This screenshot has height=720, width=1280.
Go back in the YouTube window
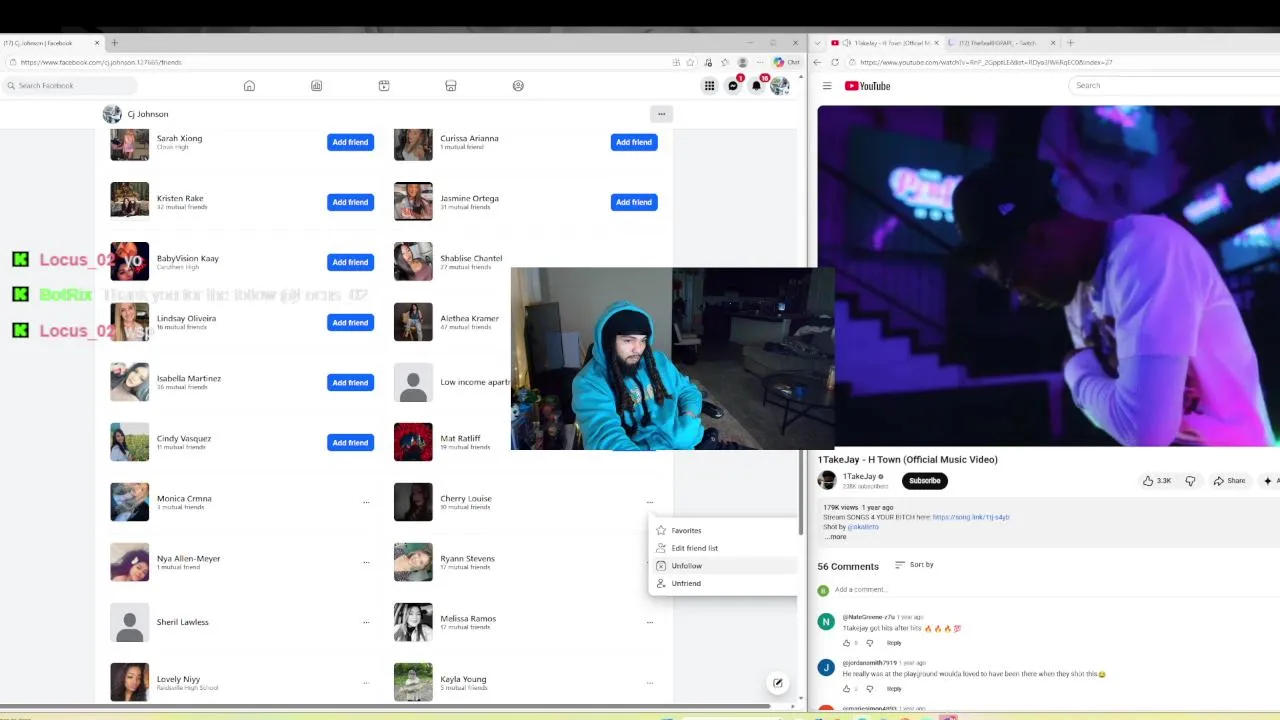click(817, 62)
